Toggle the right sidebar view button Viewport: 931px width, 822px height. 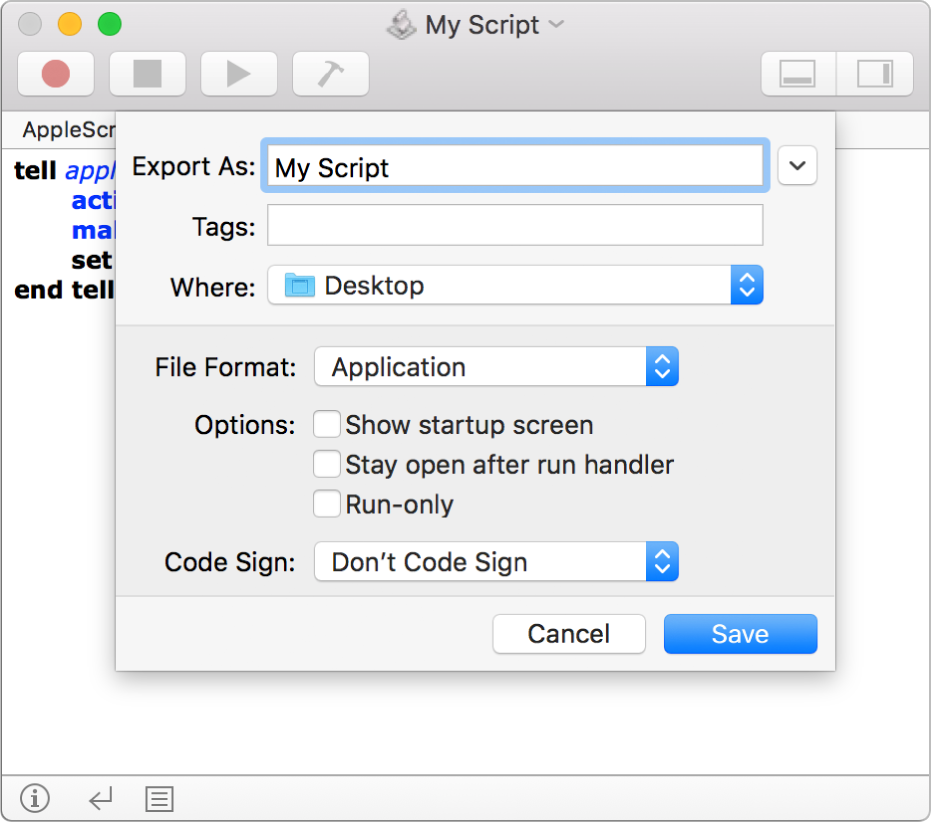(875, 74)
